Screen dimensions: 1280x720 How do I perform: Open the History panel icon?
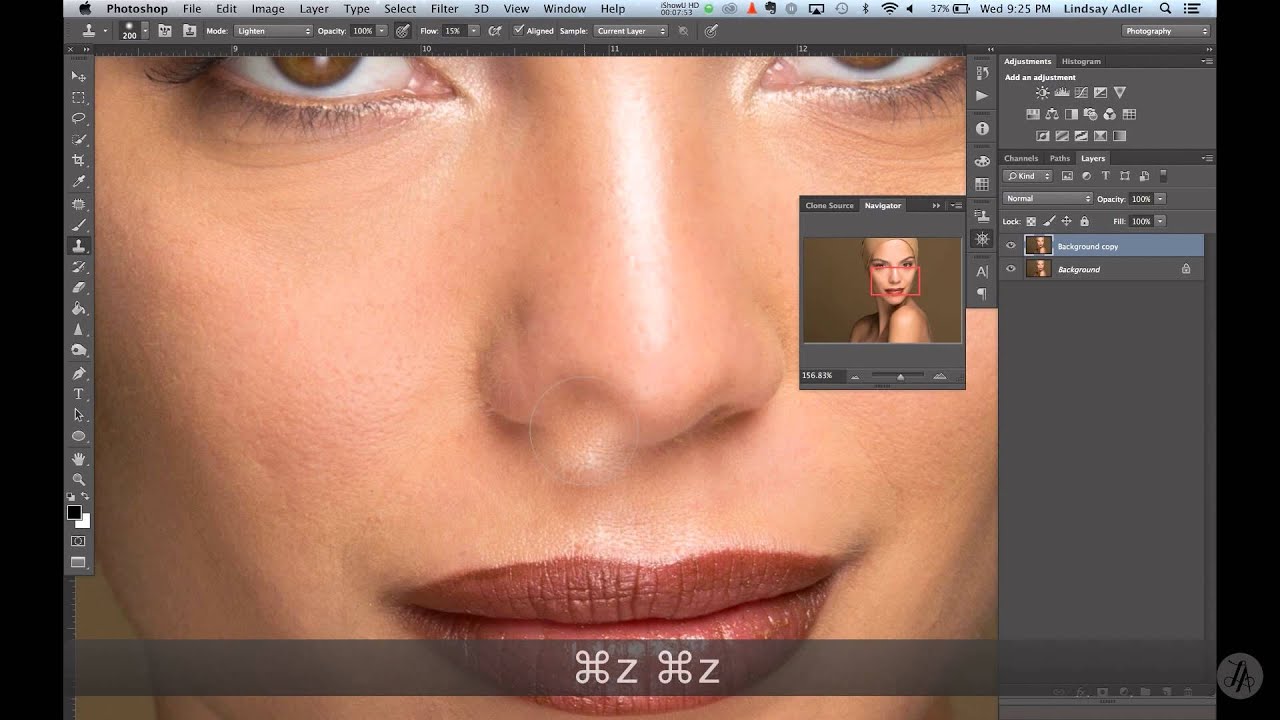pyautogui.click(x=982, y=73)
